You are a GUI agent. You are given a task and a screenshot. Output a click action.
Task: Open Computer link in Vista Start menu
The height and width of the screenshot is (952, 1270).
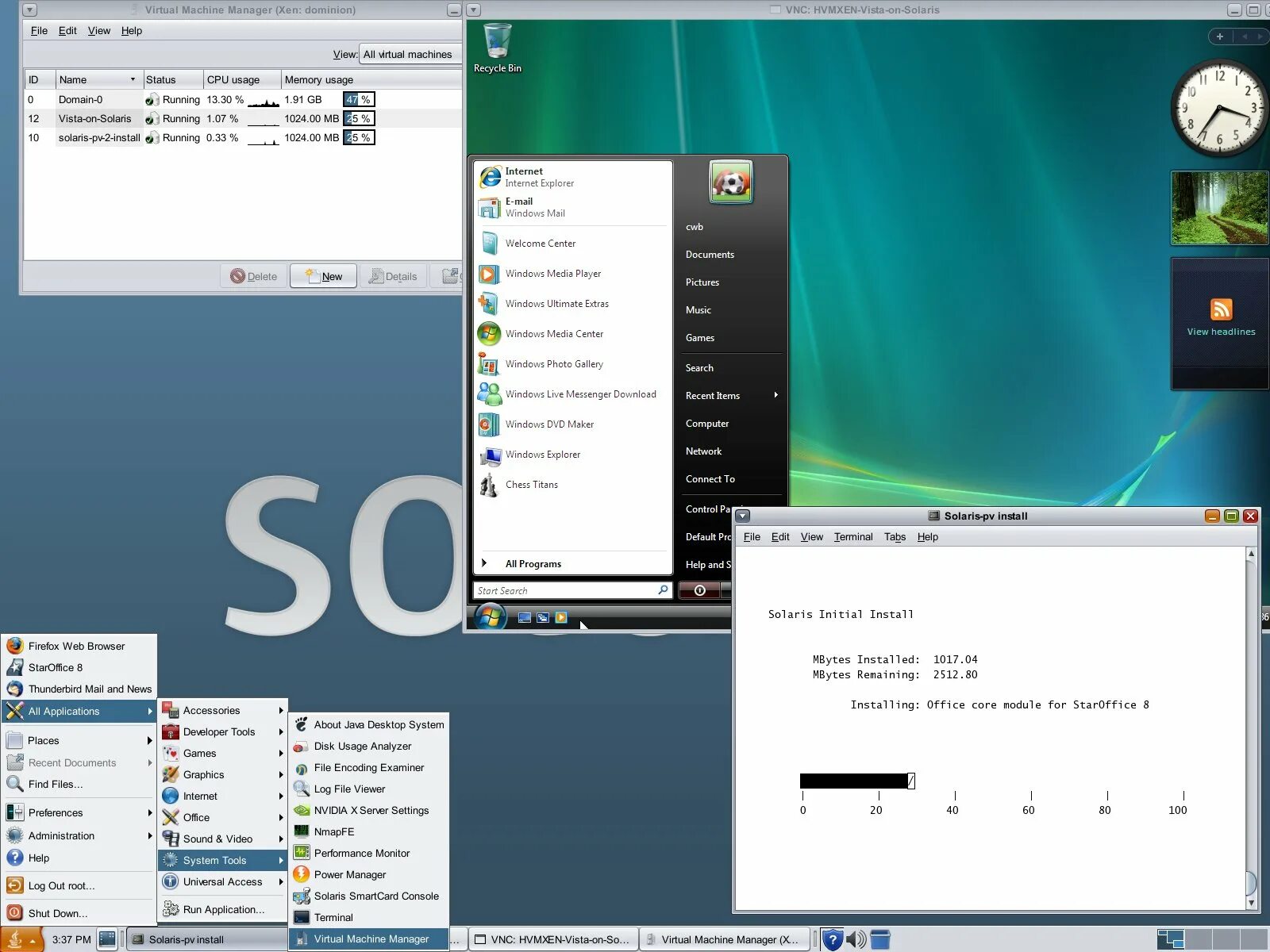(707, 423)
